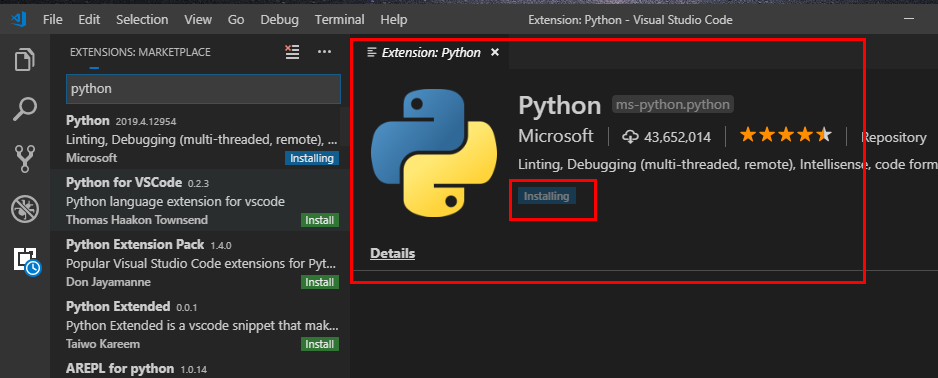Click the Thomas Haakon Townsend publisher name

click(x=137, y=220)
